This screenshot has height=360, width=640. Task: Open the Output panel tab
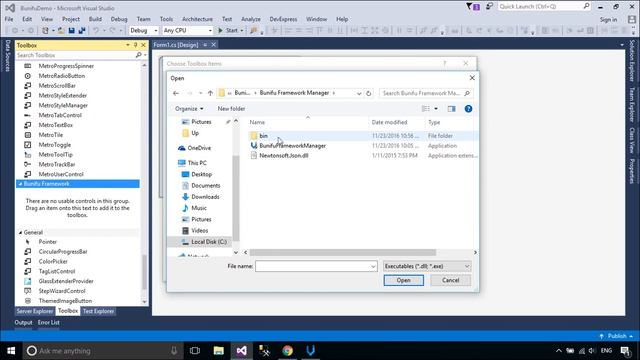[x=23, y=322]
